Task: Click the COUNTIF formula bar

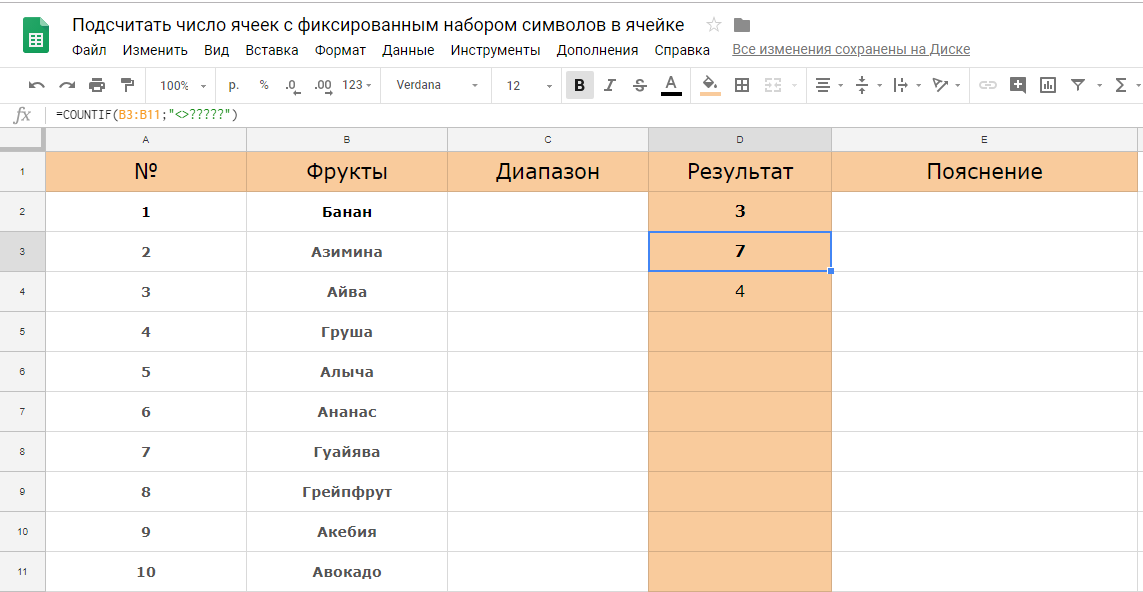Action: pos(594,114)
